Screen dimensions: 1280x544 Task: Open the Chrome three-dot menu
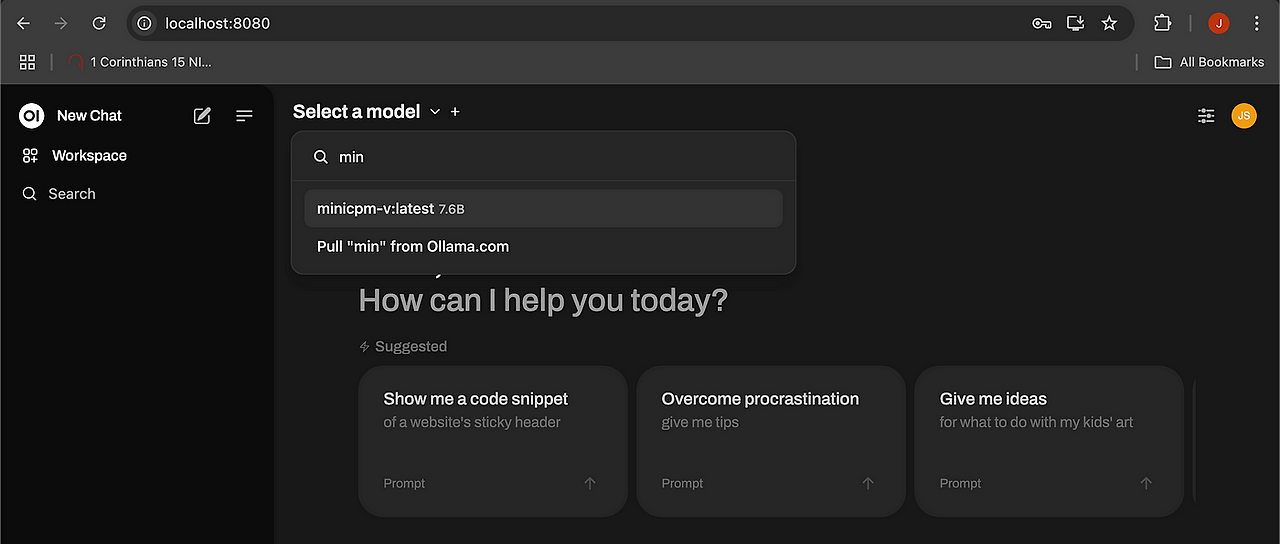point(1256,23)
